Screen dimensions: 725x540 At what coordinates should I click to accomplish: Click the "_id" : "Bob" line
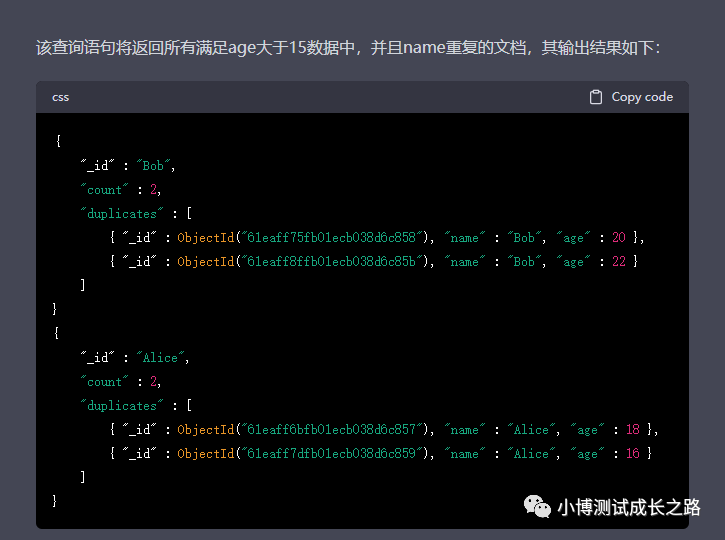click(x=128, y=166)
